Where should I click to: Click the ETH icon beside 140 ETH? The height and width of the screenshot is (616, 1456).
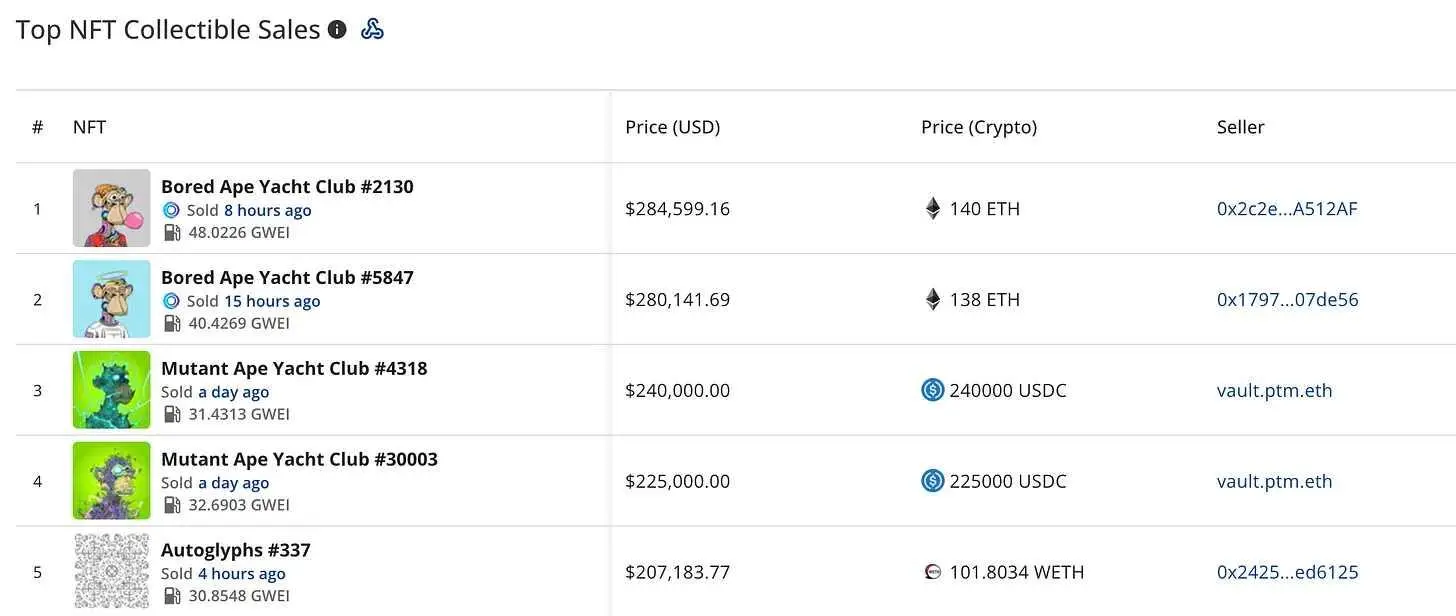[933, 209]
